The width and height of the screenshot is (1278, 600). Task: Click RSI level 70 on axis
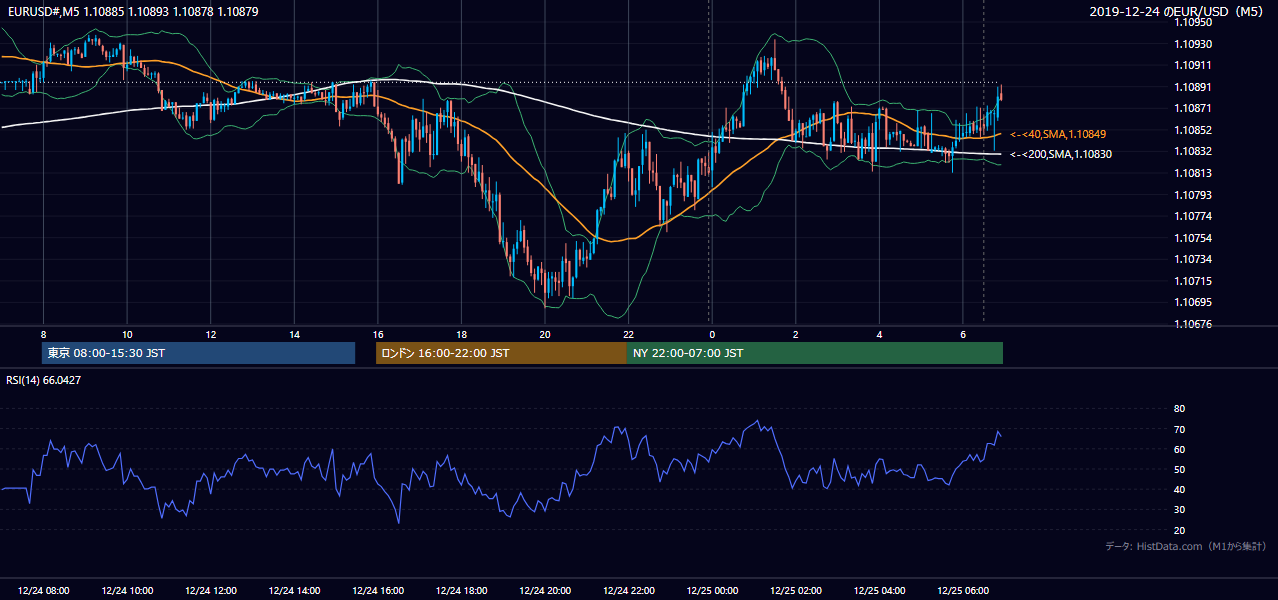[1179, 429]
